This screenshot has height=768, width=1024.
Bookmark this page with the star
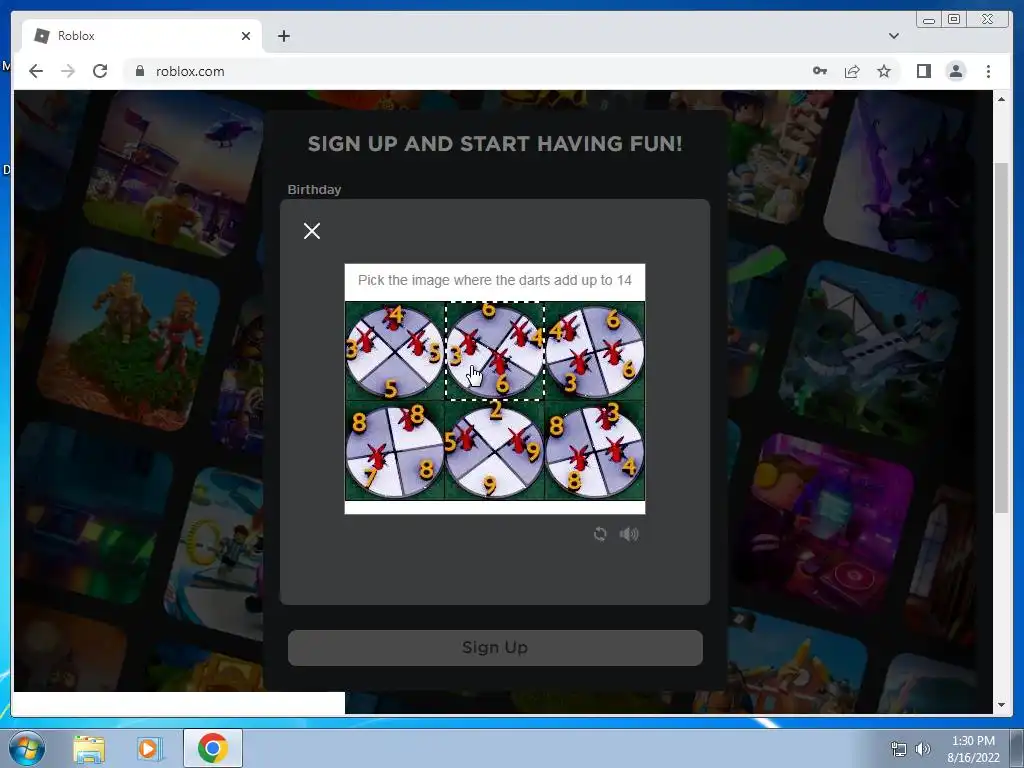[884, 71]
